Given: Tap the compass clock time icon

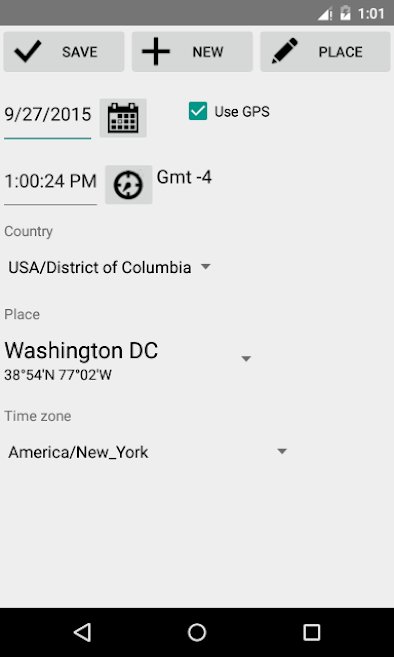Looking at the screenshot, I should 128,185.
